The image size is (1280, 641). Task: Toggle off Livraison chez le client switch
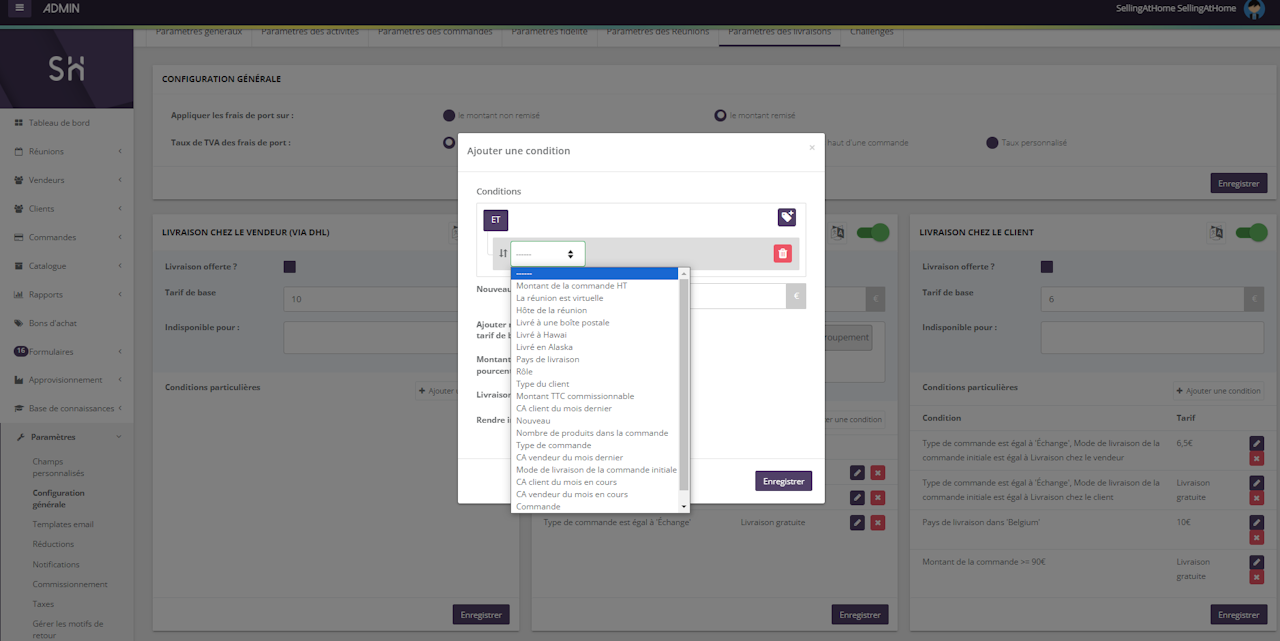tap(1251, 232)
